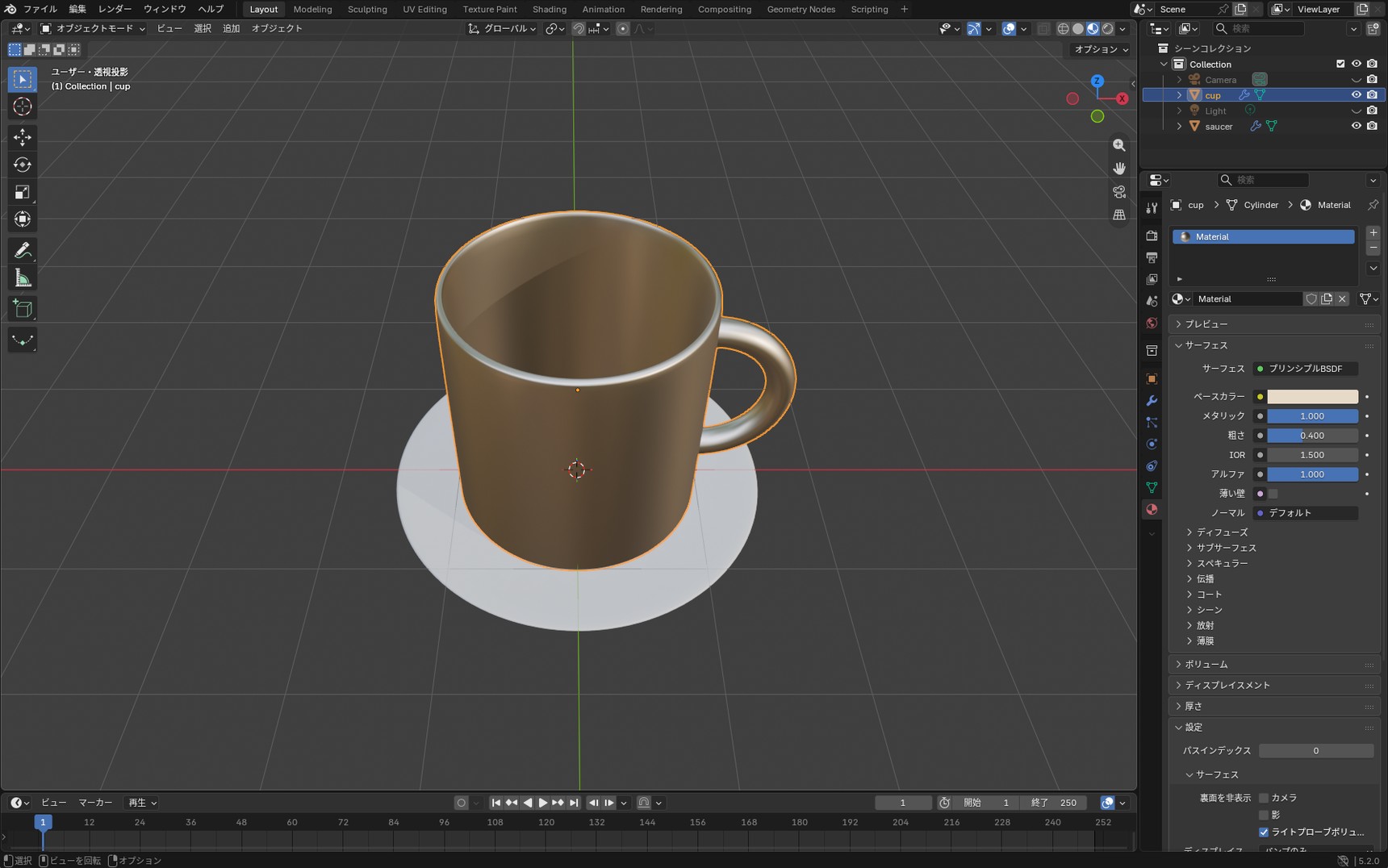Open the Material properties tab
The width and height of the screenshot is (1388, 868).
(x=1152, y=510)
